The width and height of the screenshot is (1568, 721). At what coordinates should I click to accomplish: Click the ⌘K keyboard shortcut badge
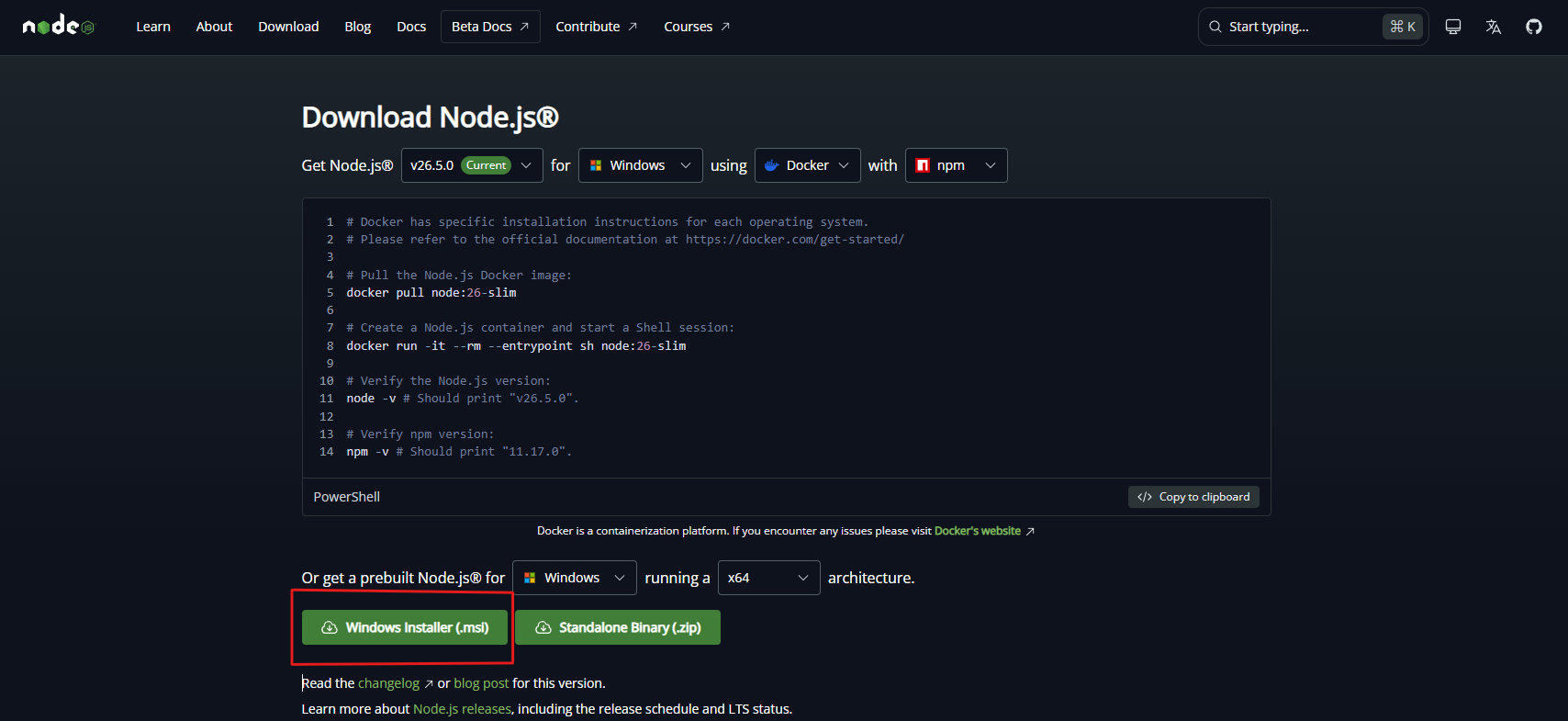click(x=1403, y=27)
